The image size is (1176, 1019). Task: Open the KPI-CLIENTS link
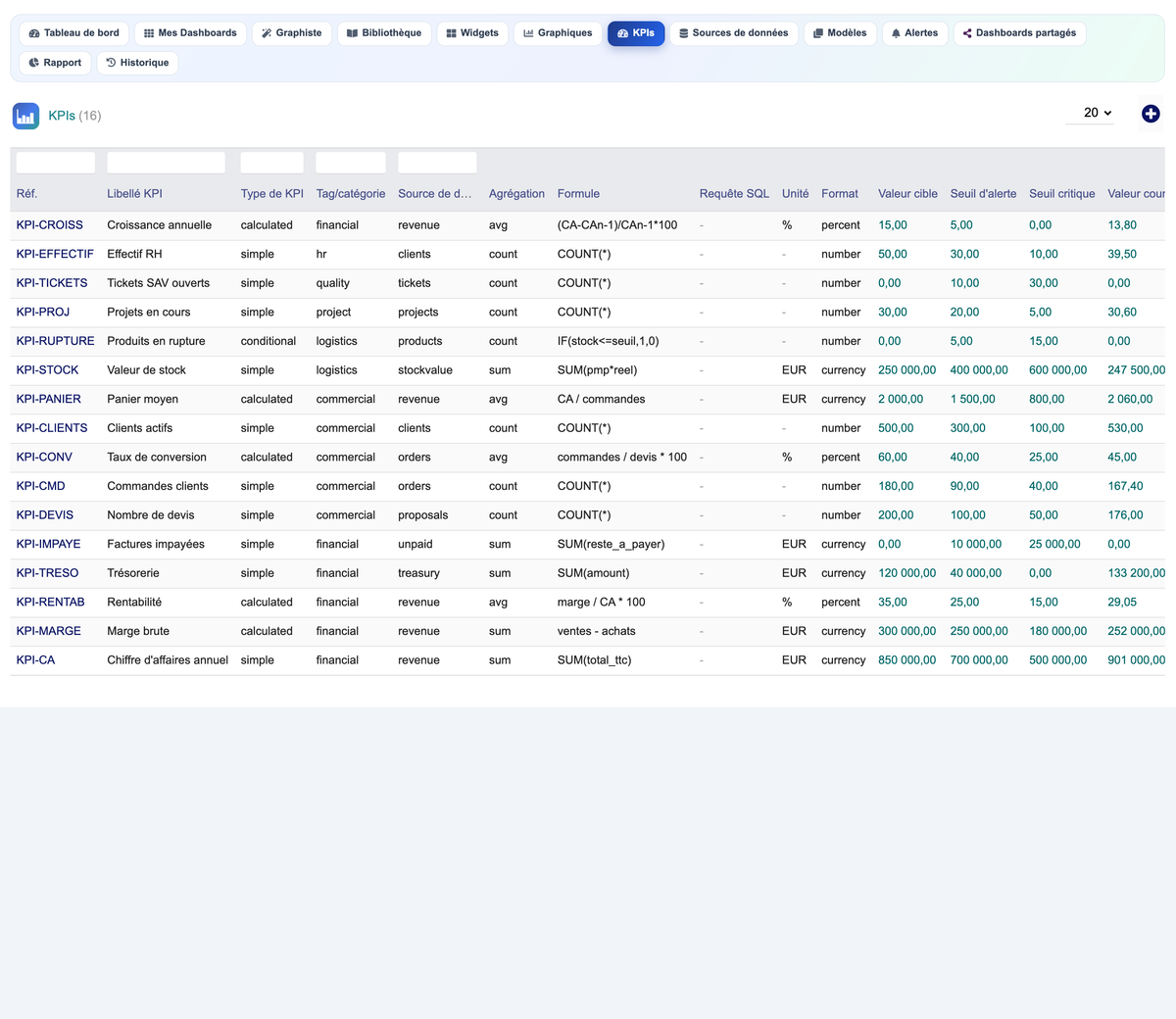pos(52,428)
